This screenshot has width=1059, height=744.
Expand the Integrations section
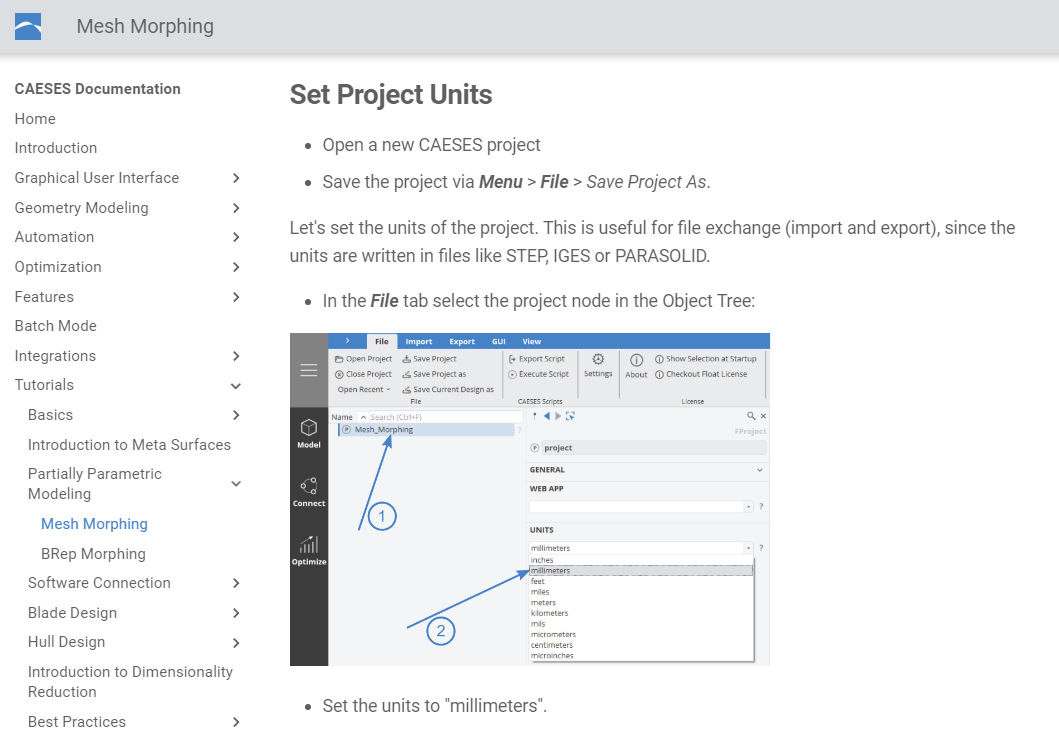pos(236,356)
